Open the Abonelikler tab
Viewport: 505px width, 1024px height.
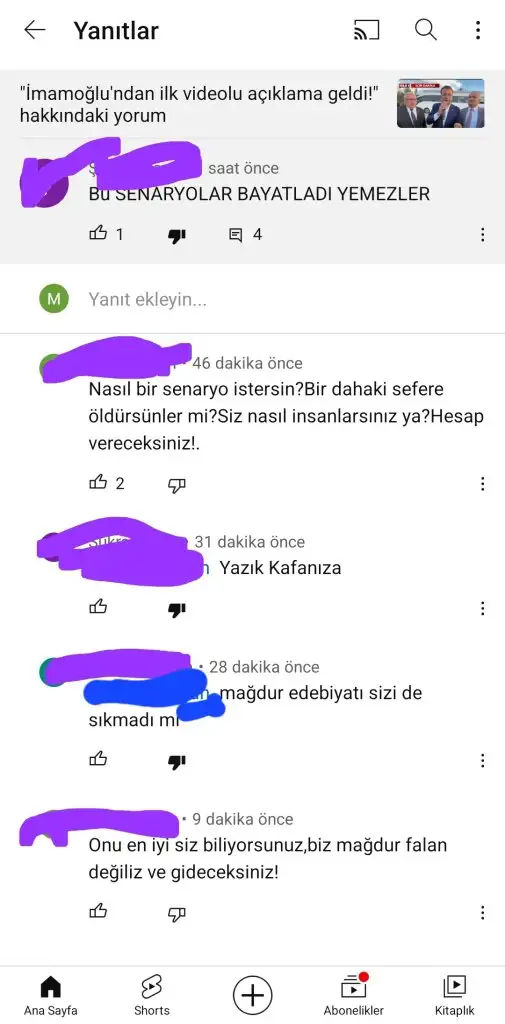[353, 995]
